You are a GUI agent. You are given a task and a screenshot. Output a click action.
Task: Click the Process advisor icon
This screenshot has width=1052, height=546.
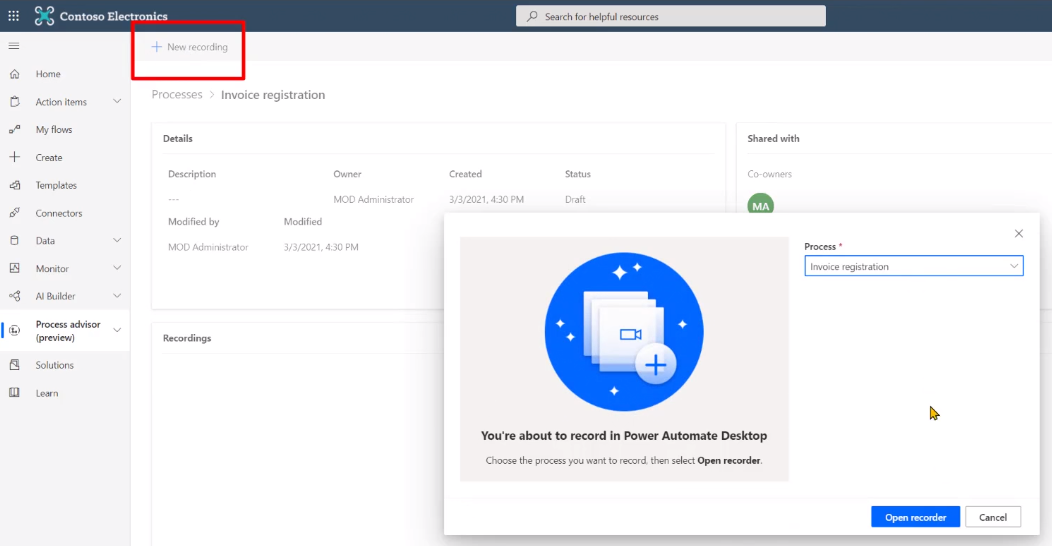[15, 331]
